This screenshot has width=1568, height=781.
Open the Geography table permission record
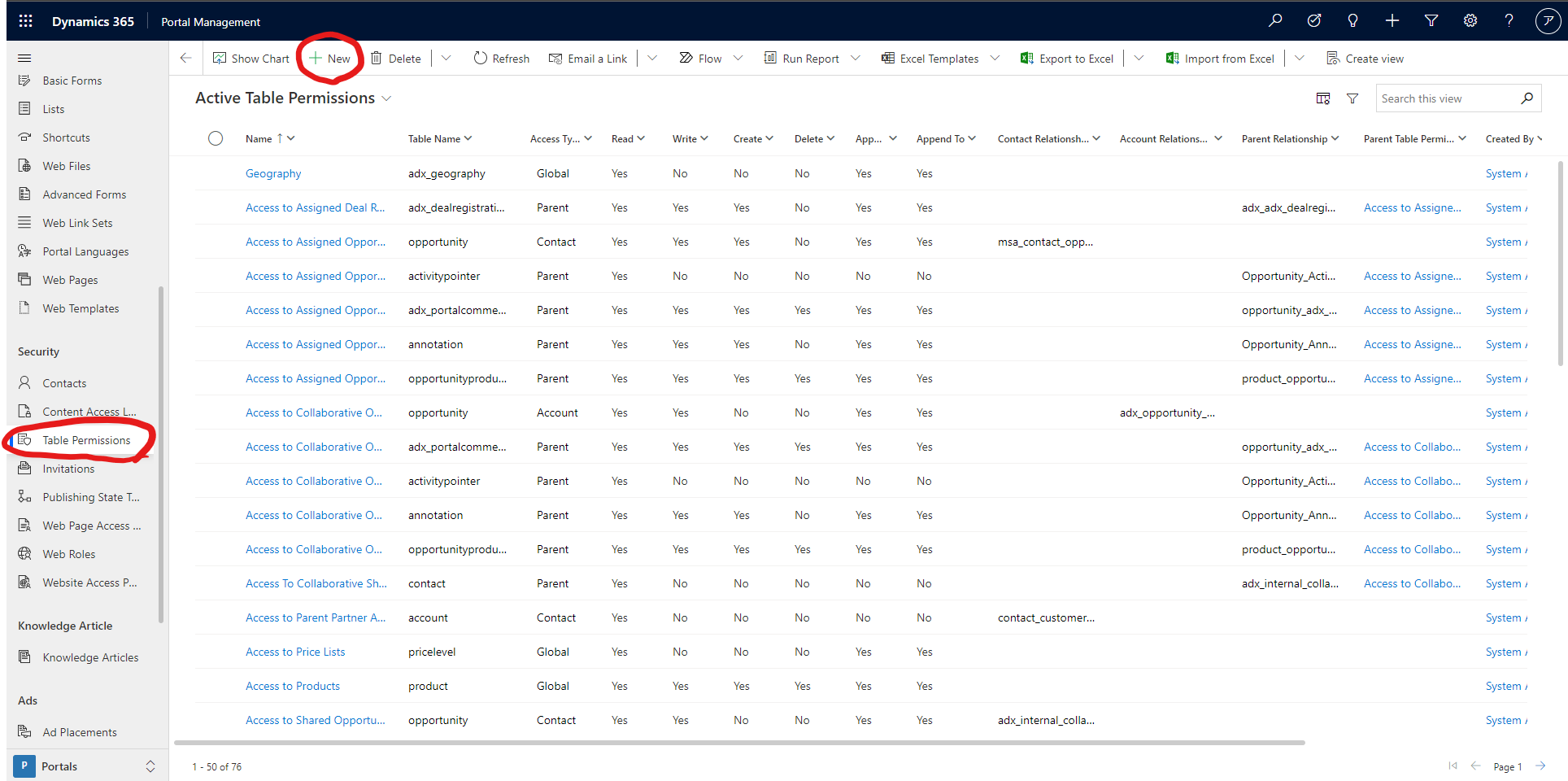(273, 173)
